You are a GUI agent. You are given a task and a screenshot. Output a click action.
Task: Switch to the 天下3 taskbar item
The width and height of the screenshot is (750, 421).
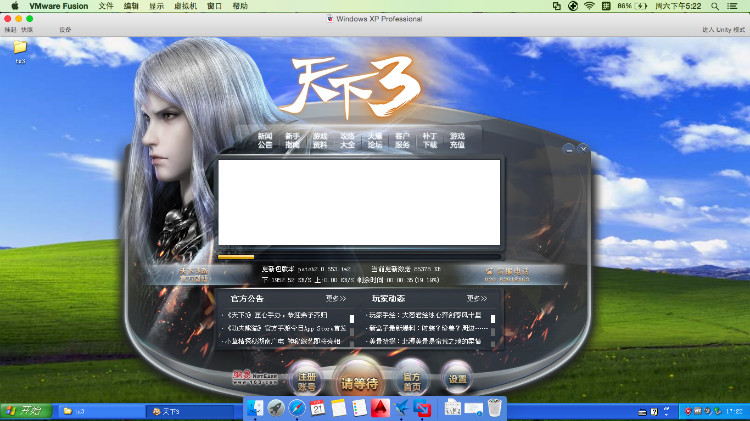point(191,411)
